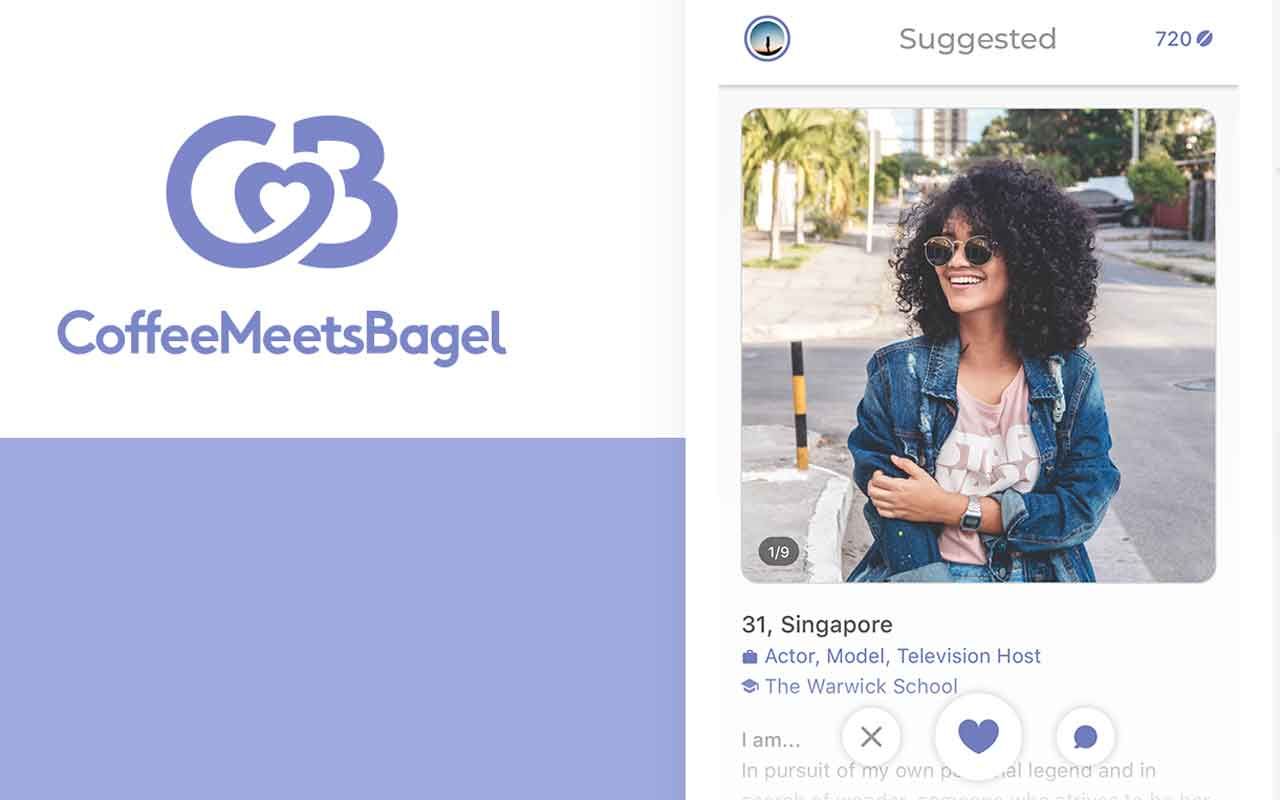Image resolution: width=1280 pixels, height=800 pixels.
Task: Click 'The Warwick School' education text
Action: pyautogui.click(x=861, y=686)
